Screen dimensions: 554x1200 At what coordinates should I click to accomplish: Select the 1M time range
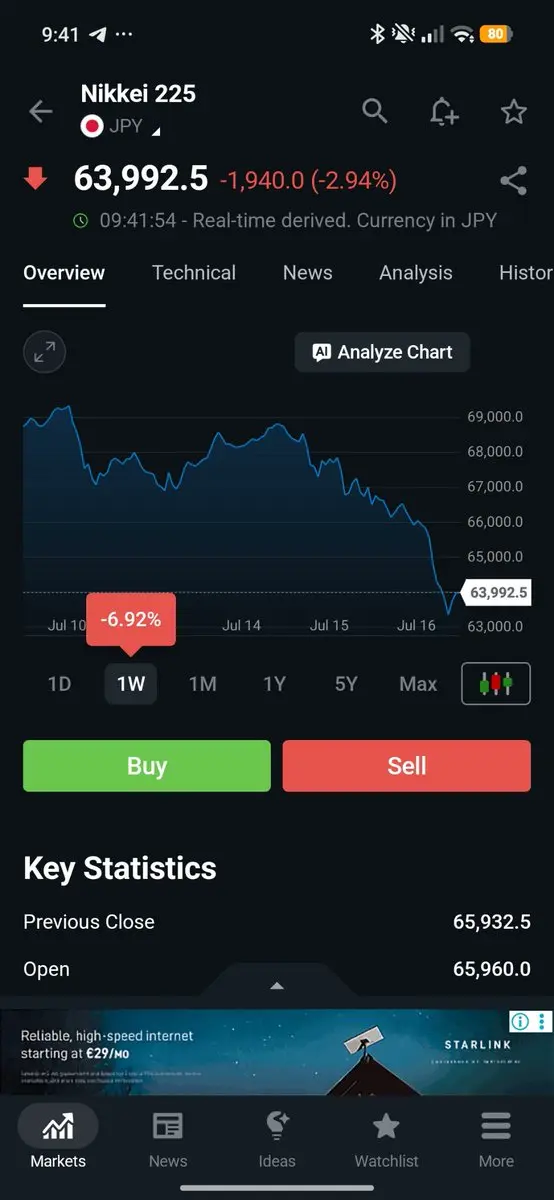point(203,684)
